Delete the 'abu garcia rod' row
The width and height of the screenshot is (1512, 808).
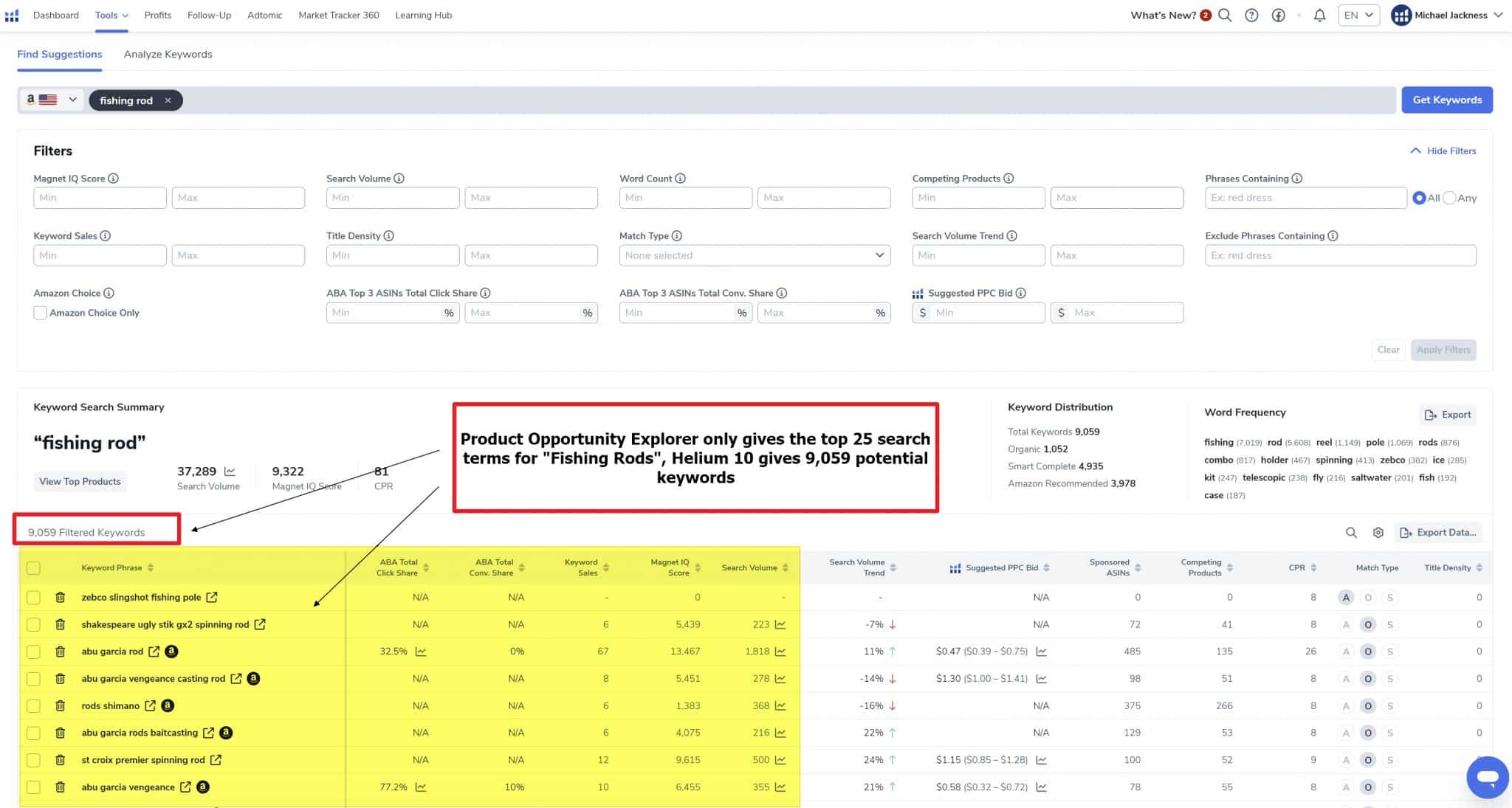point(61,652)
